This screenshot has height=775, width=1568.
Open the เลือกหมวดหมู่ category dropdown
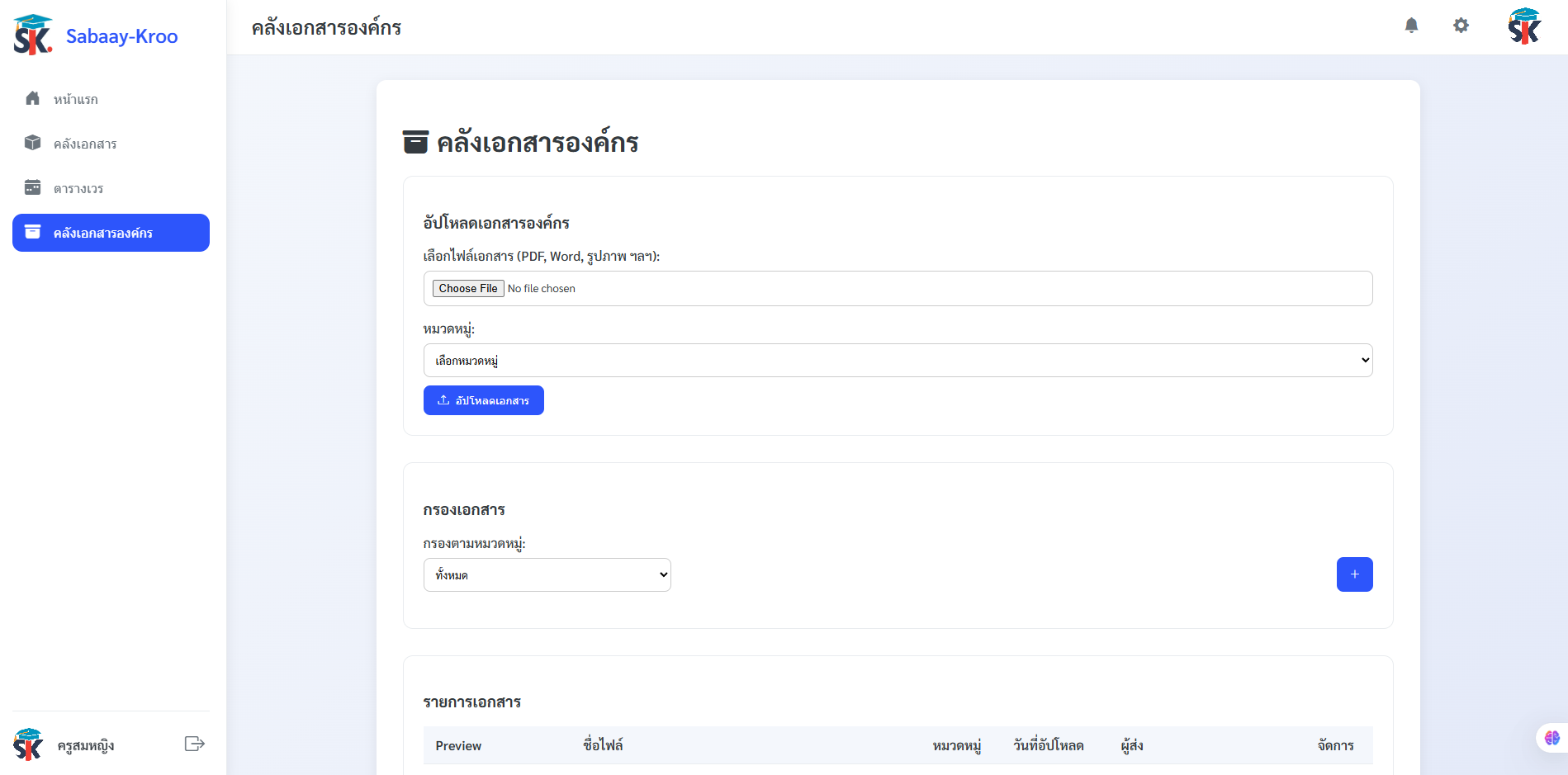[x=897, y=360]
